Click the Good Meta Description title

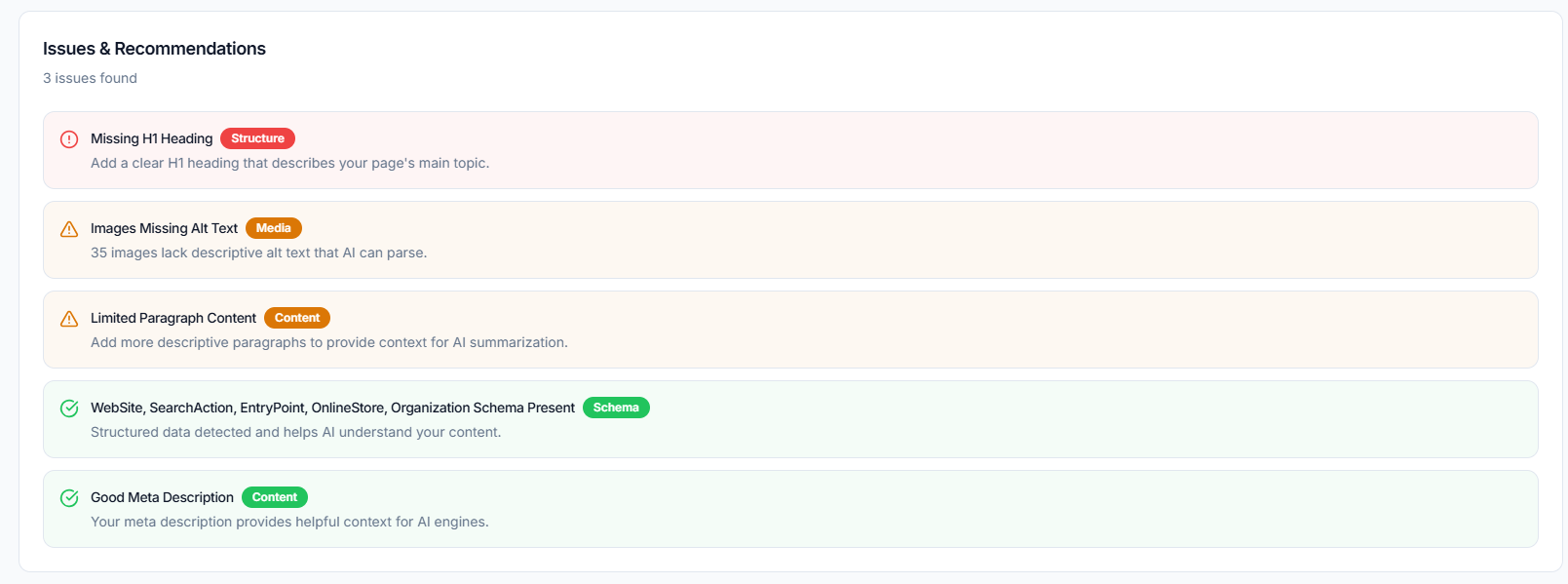(162, 497)
